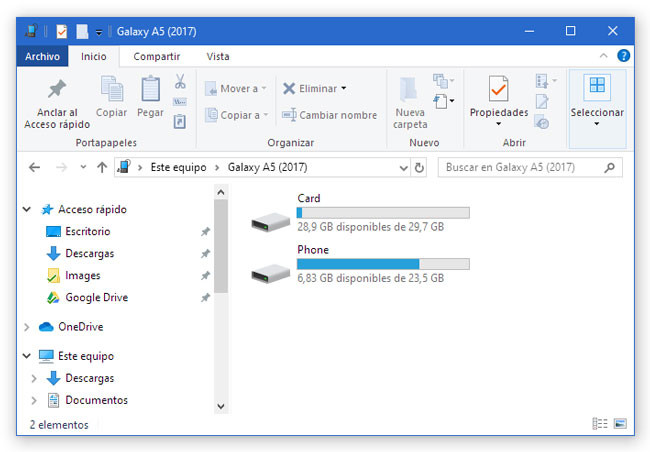Image resolution: width=650 pixels, height=452 pixels.
Task: Click the scissors cut icon
Action: (180, 82)
